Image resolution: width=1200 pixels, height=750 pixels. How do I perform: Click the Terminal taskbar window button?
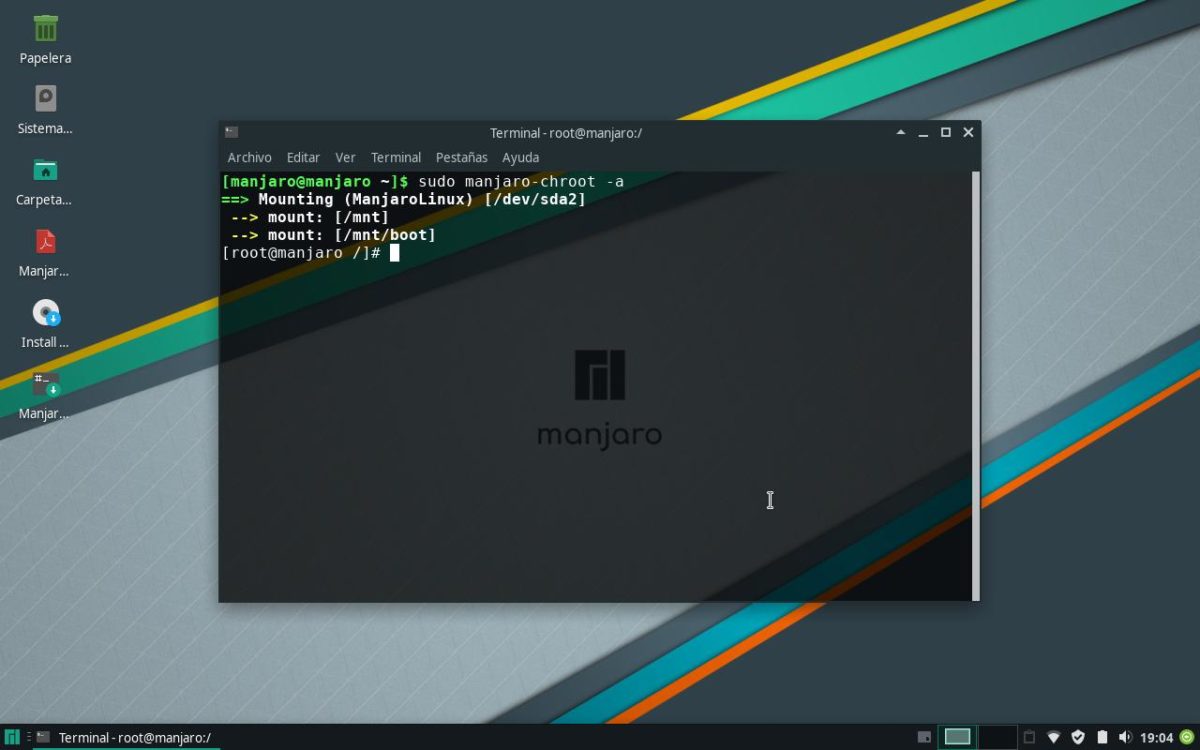[x=124, y=737]
